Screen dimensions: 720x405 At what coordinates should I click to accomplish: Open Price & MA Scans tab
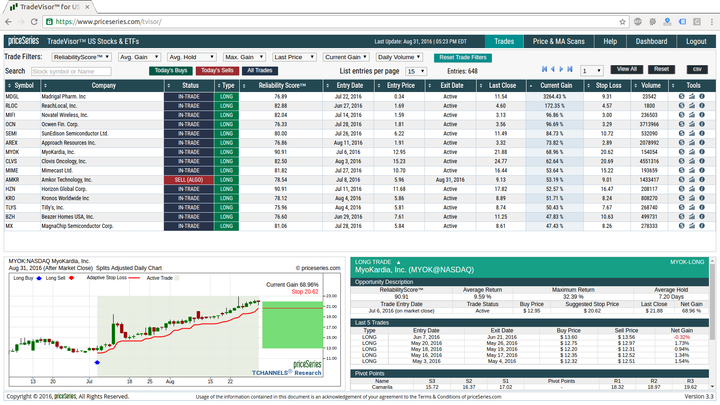point(558,41)
